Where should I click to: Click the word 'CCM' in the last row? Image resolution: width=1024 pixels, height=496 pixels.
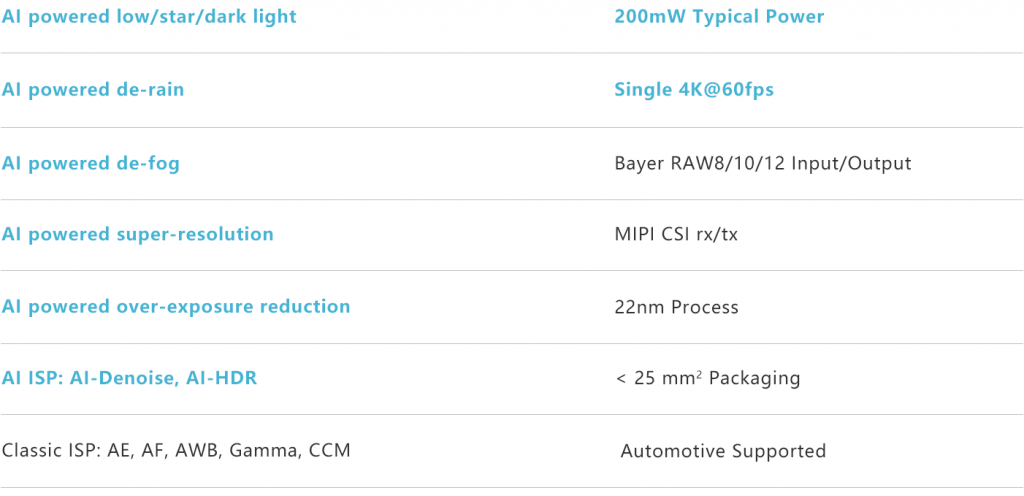(x=329, y=450)
